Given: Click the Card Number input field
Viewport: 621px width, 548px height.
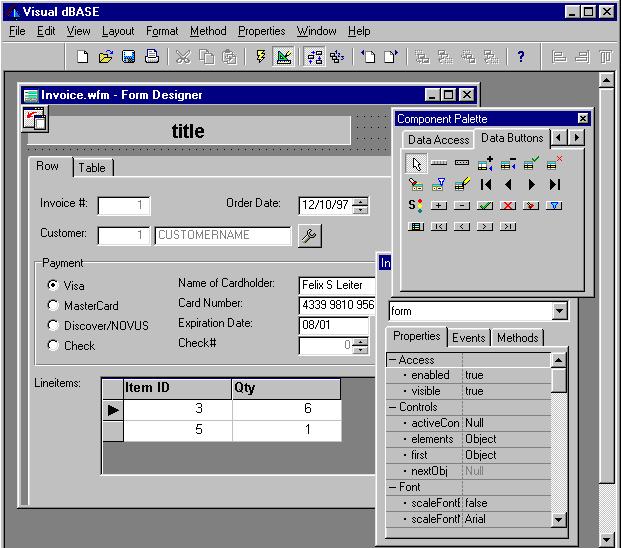Looking at the screenshot, I should coord(337,305).
